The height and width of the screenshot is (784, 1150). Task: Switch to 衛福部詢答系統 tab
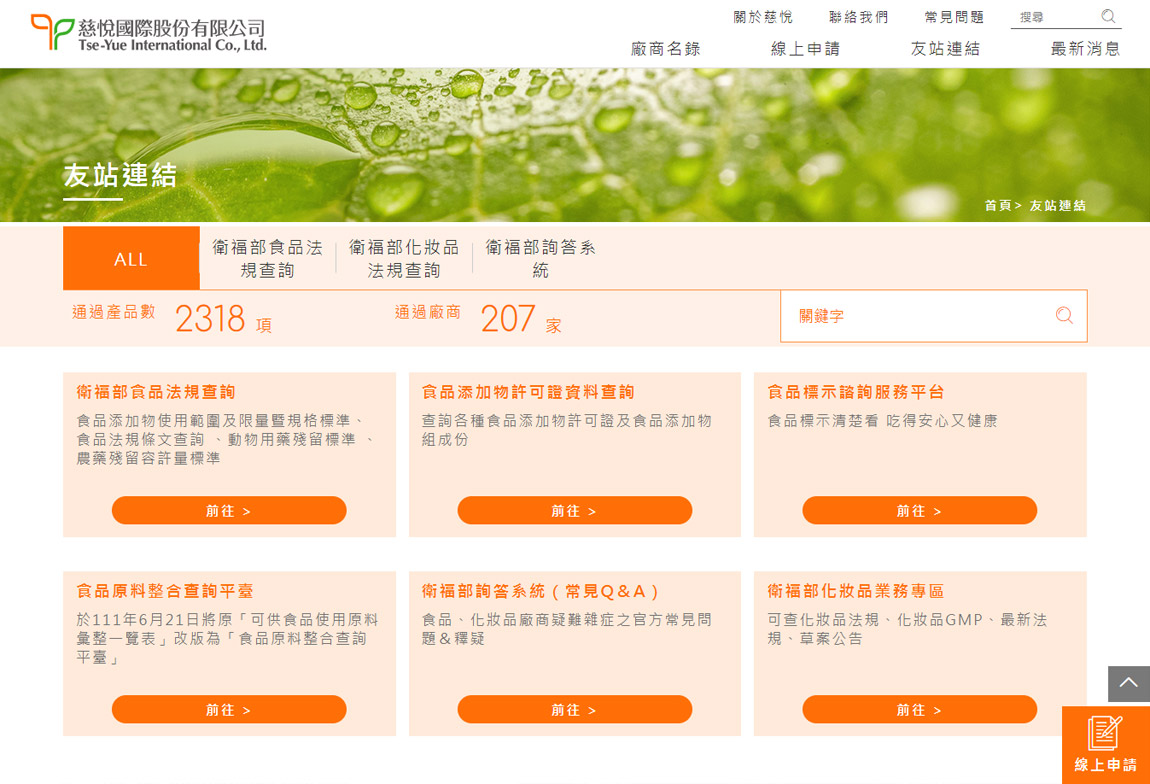click(x=541, y=259)
